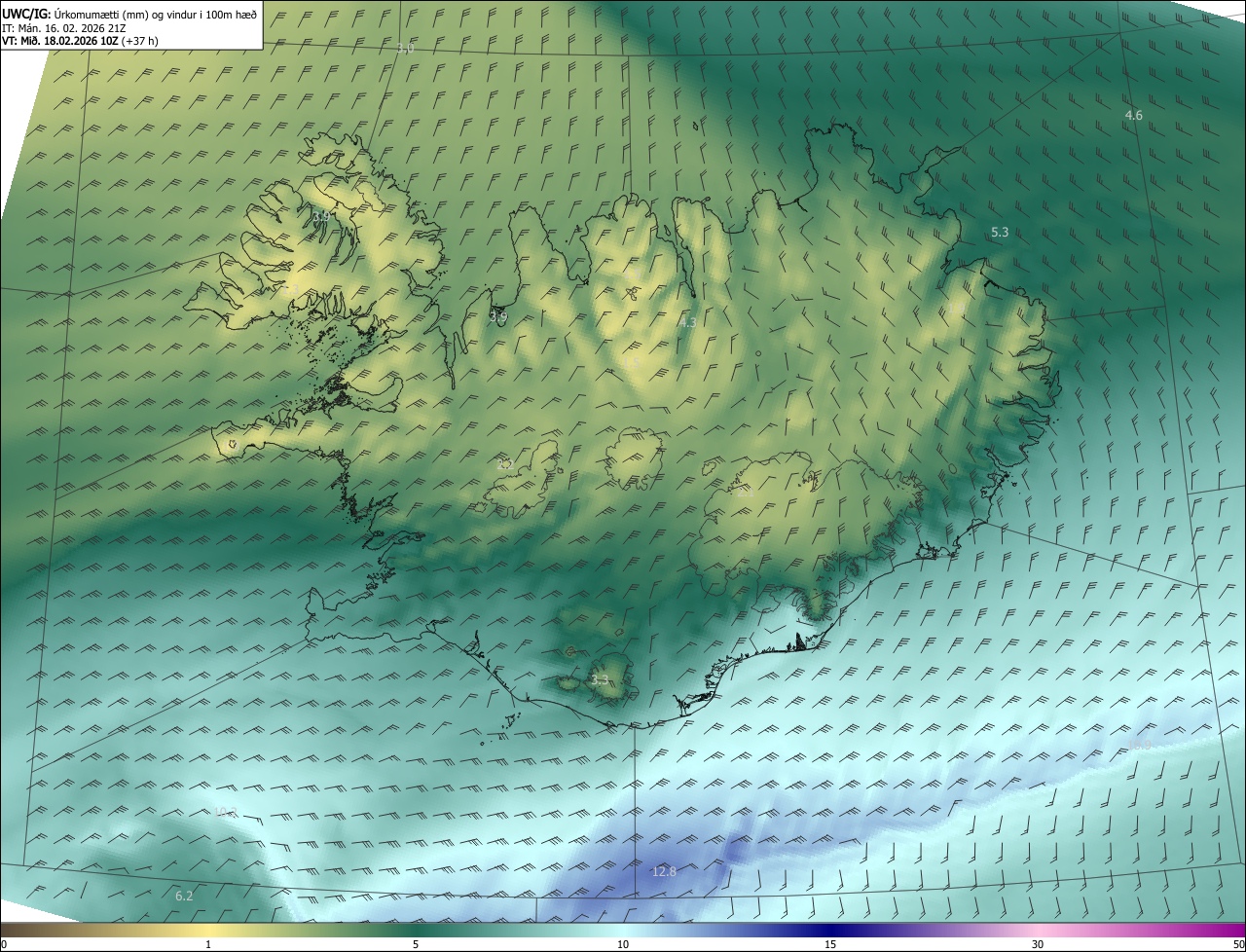Select the '6.2' value label in the southwest sea
This screenshot has width=1246, height=952.
click(184, 895)
